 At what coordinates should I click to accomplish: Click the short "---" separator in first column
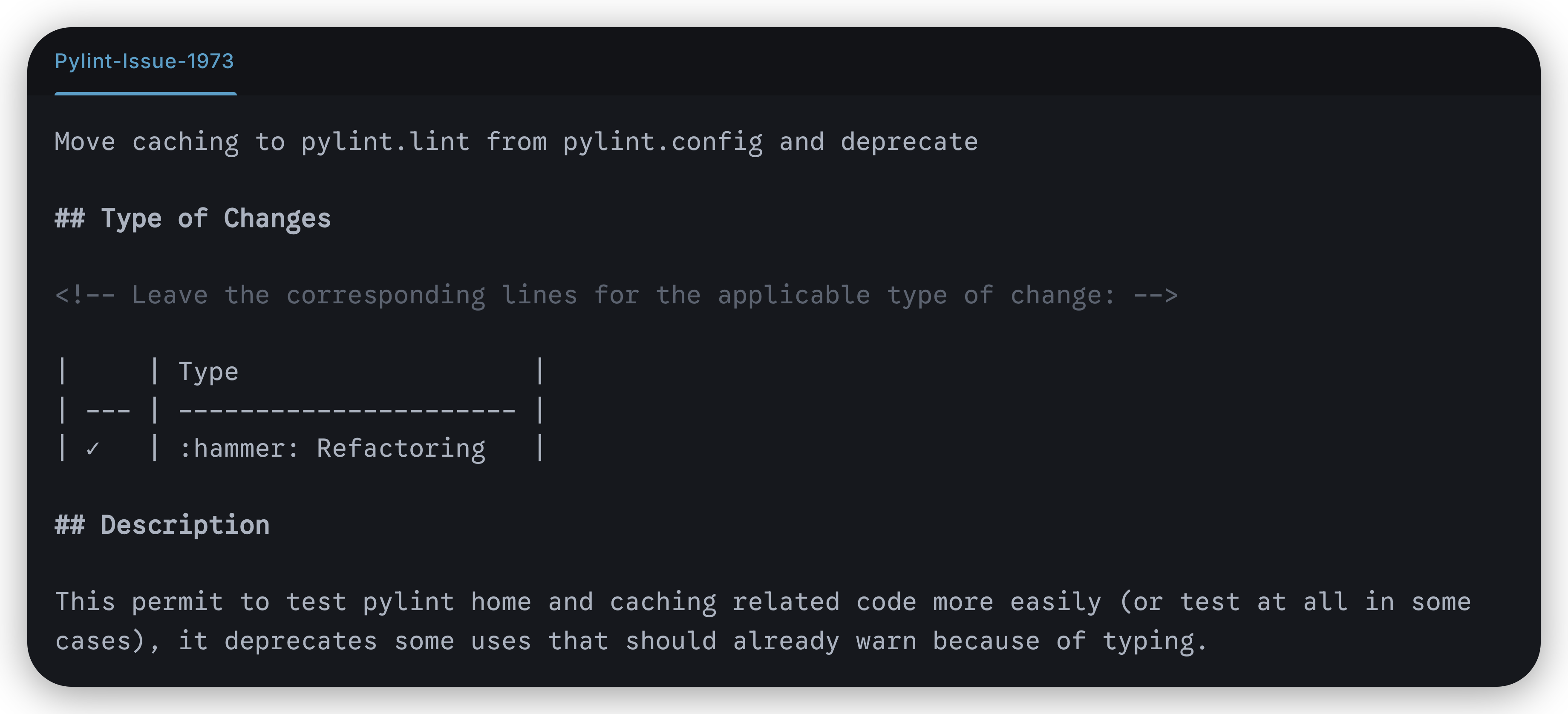point(108,411)
